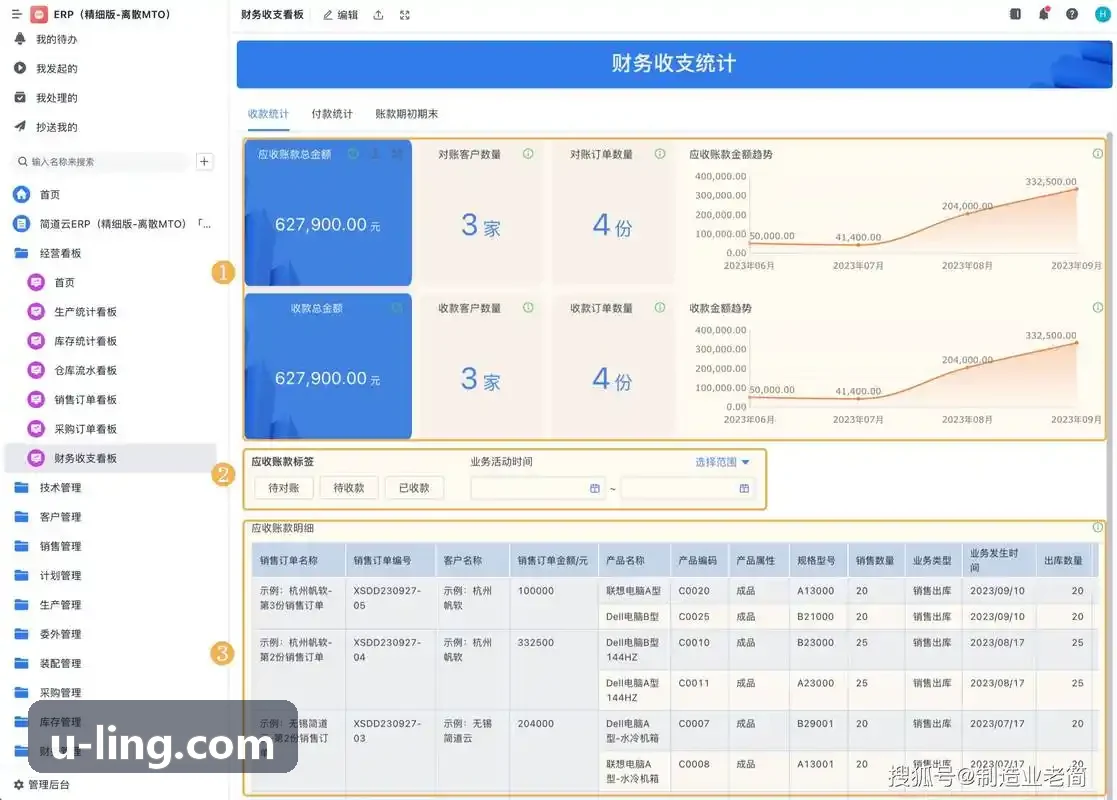This screenshot has width=1117, height=800.
Task: Click the start date input field
Action: [537, 489]
